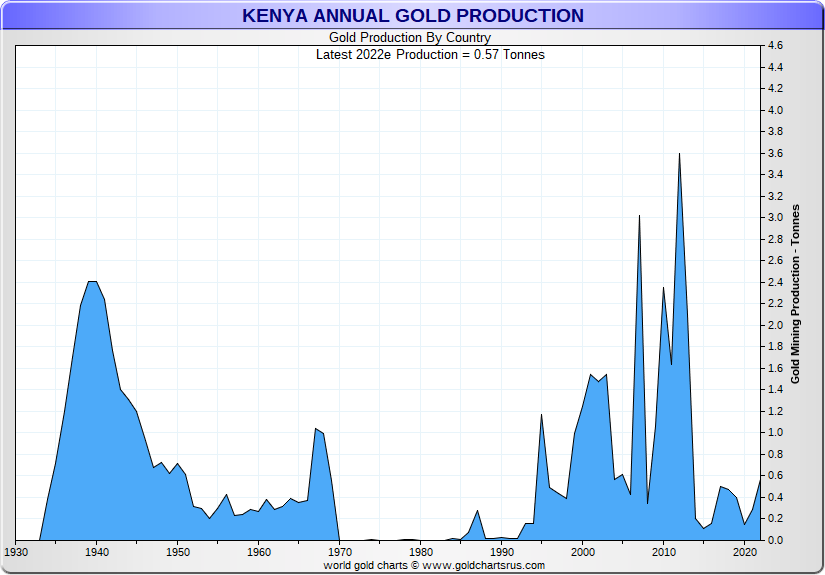Viewport: 825px width, 575px height.
Task: Click the final 2022 data point
Action: tap(760, 479)
